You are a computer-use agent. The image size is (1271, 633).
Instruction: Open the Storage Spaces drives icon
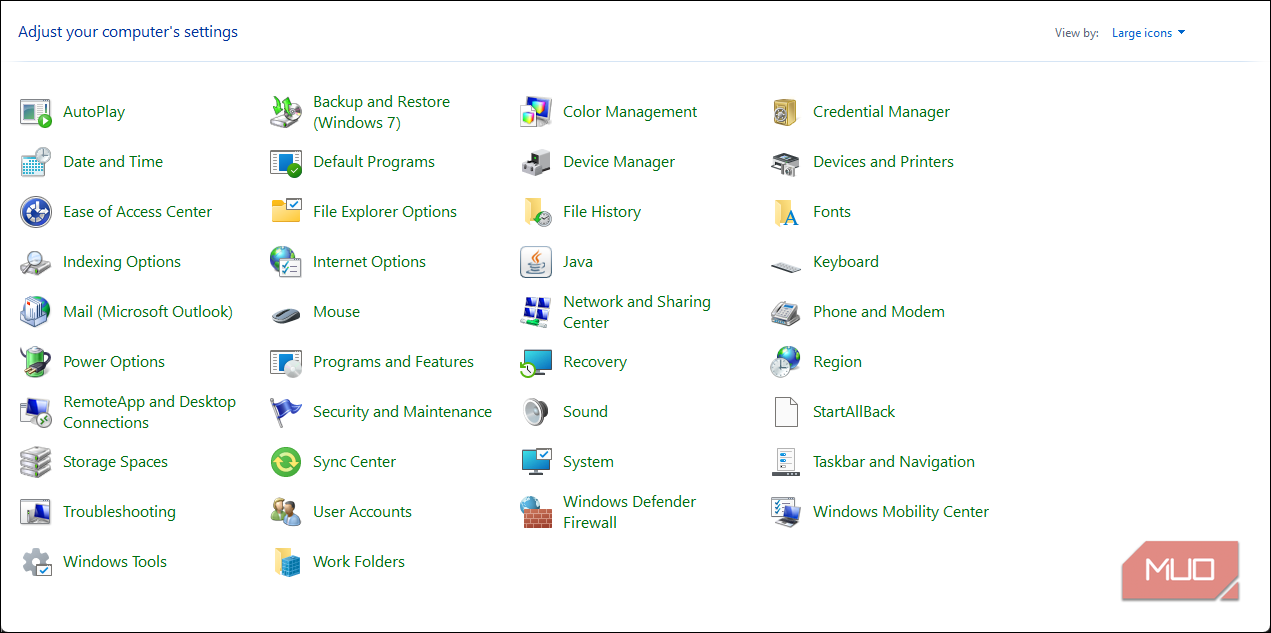point(36,462)
